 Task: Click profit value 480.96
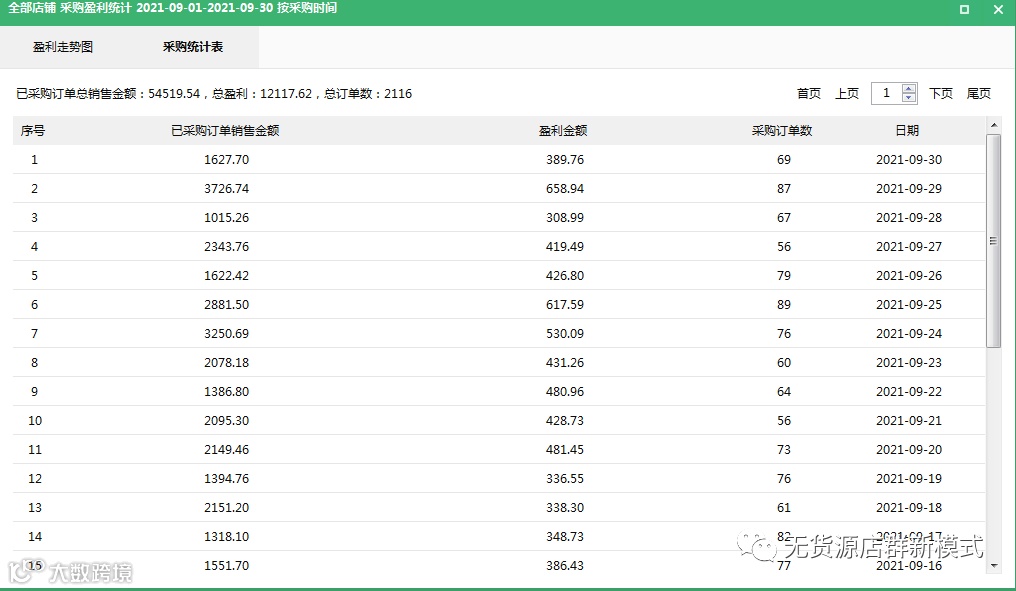pyautogui.click(x=564, y=391)
